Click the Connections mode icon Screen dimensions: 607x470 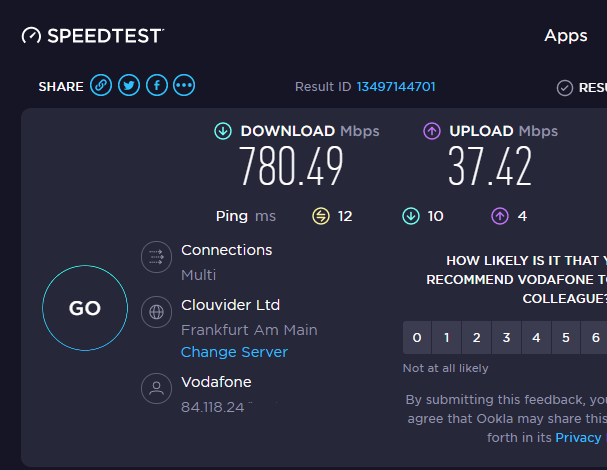pos(156,257)
